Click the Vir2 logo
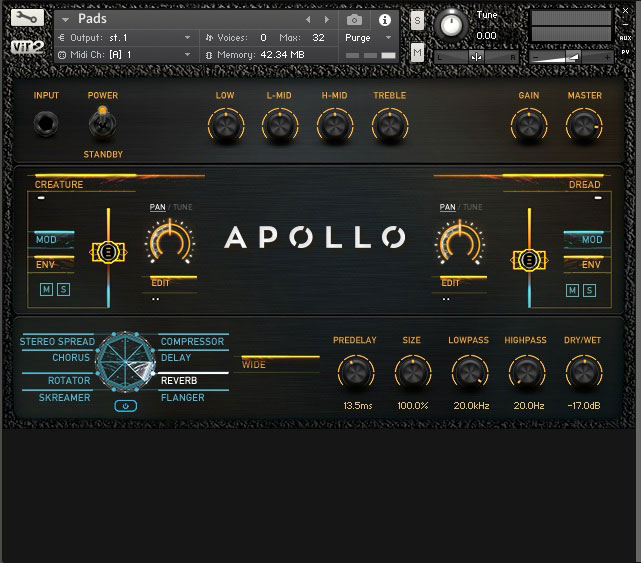Viewport: 641px width, 563px height. click(27, 47)
